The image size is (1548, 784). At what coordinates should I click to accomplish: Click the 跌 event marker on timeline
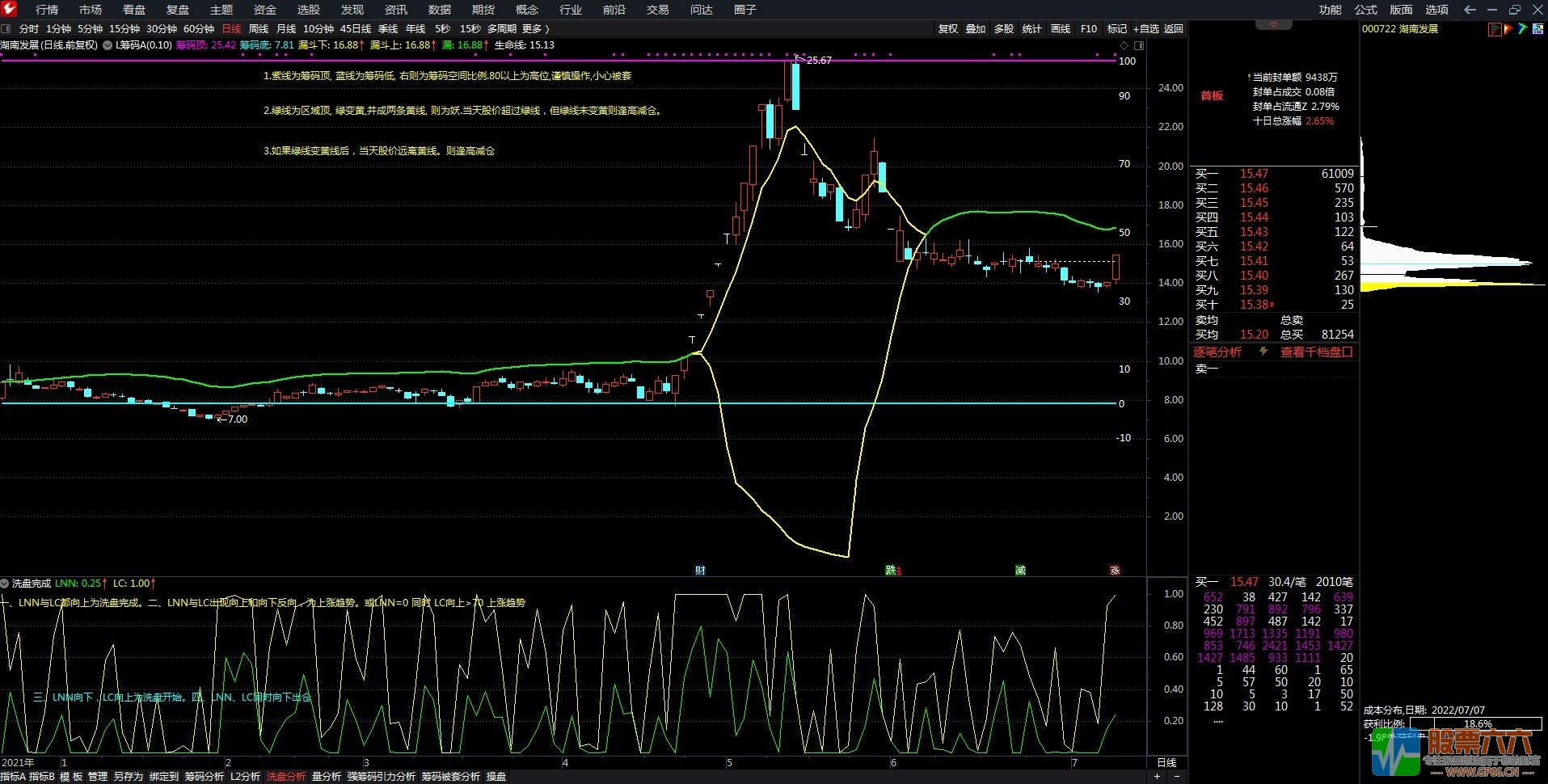pyautogui.click(x=892, y=570)
